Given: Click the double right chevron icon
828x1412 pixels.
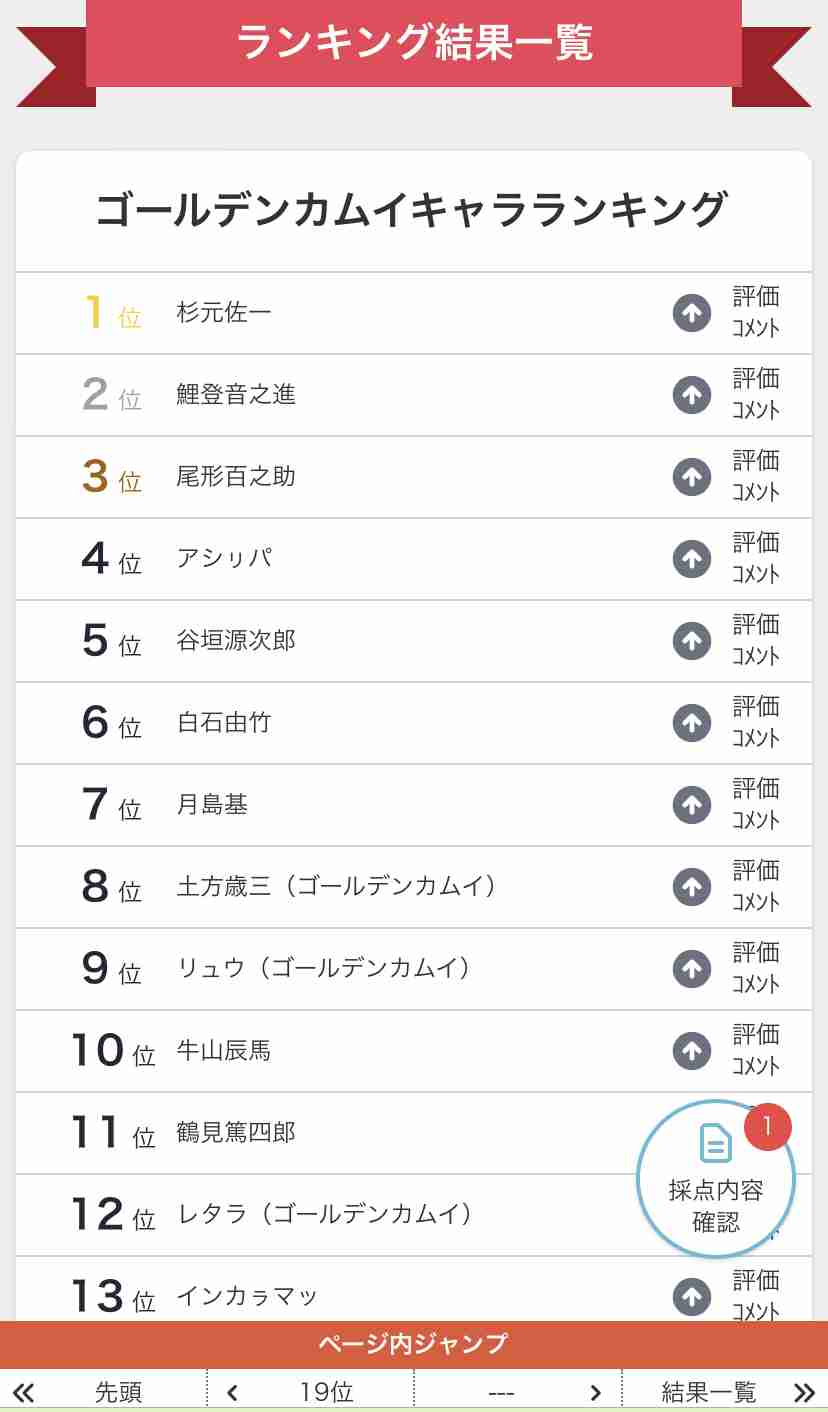Looking at the screenshot, I should click(x=804, y=1393).
